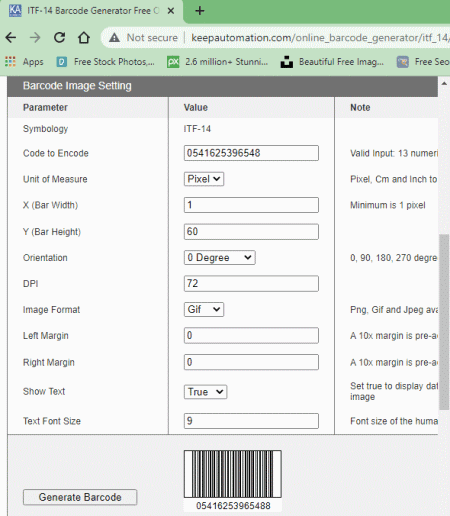Click the Show Text label

point(44,391)
